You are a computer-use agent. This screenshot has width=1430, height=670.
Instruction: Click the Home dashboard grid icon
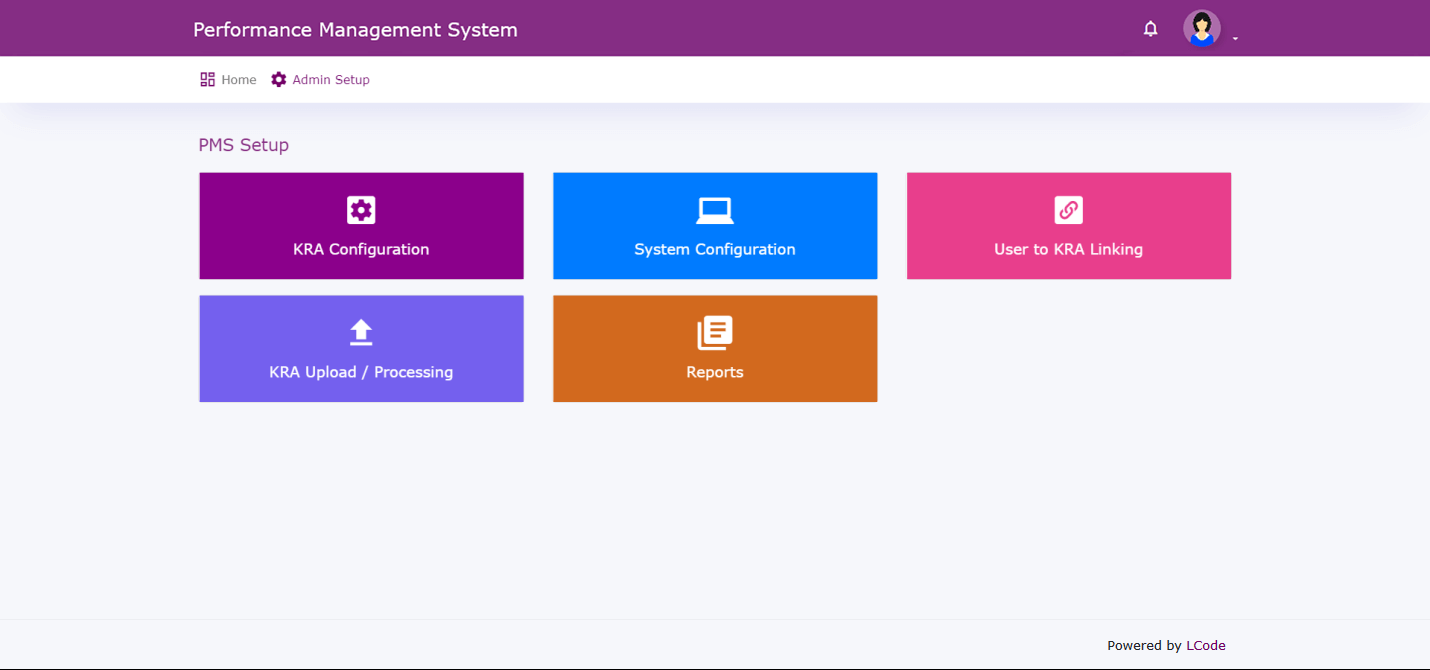208,80
